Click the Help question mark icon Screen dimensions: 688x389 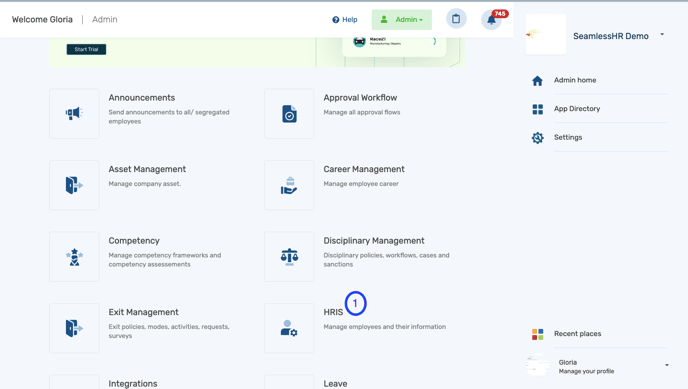click(x=336, y=20)
